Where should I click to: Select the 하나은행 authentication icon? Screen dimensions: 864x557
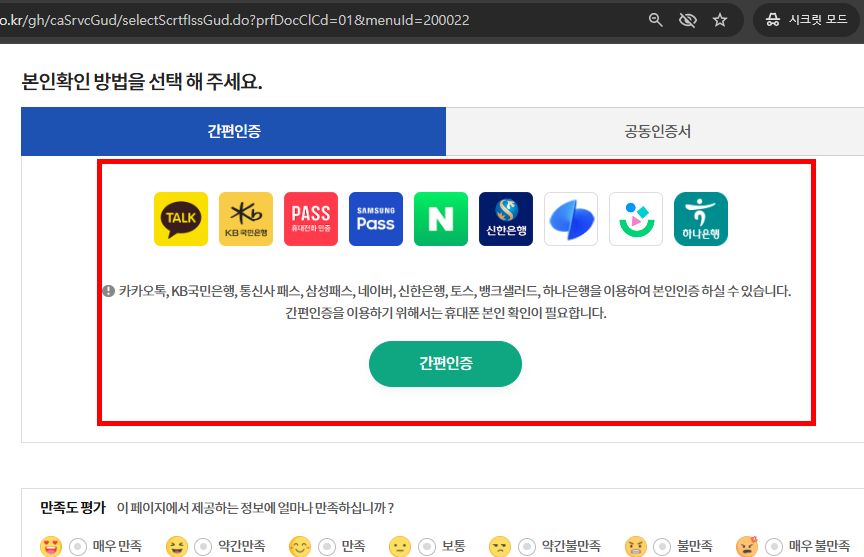coord(701,219)
